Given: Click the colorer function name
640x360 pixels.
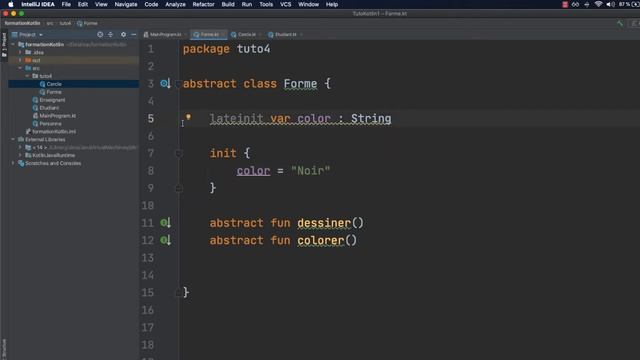Looking at the screenshot, I should coord(320,240).
